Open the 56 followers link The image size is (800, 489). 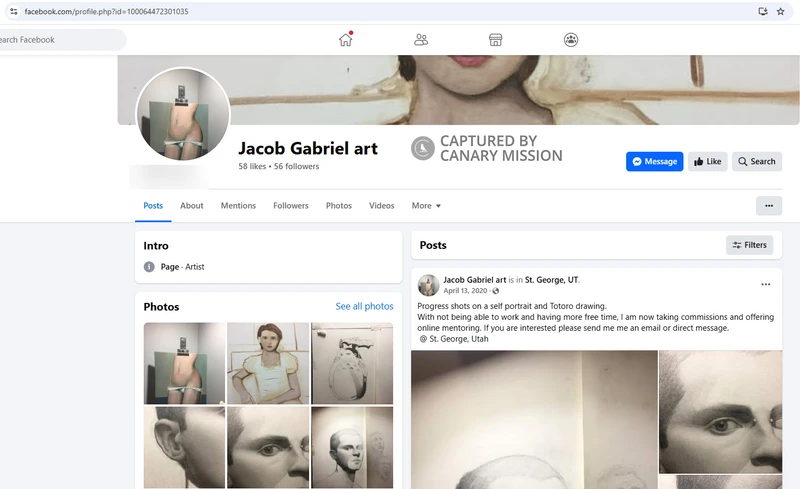tap(296, 166)
